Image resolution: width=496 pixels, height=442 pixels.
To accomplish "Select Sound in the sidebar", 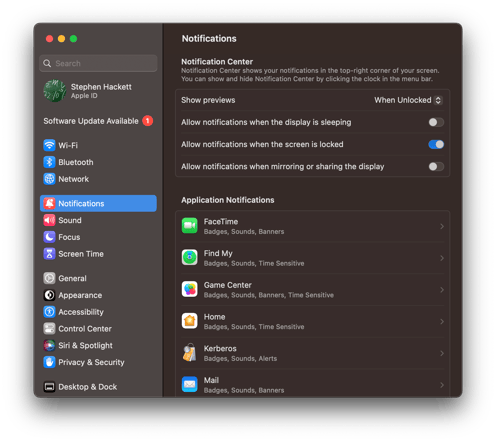I will [98, 220].
